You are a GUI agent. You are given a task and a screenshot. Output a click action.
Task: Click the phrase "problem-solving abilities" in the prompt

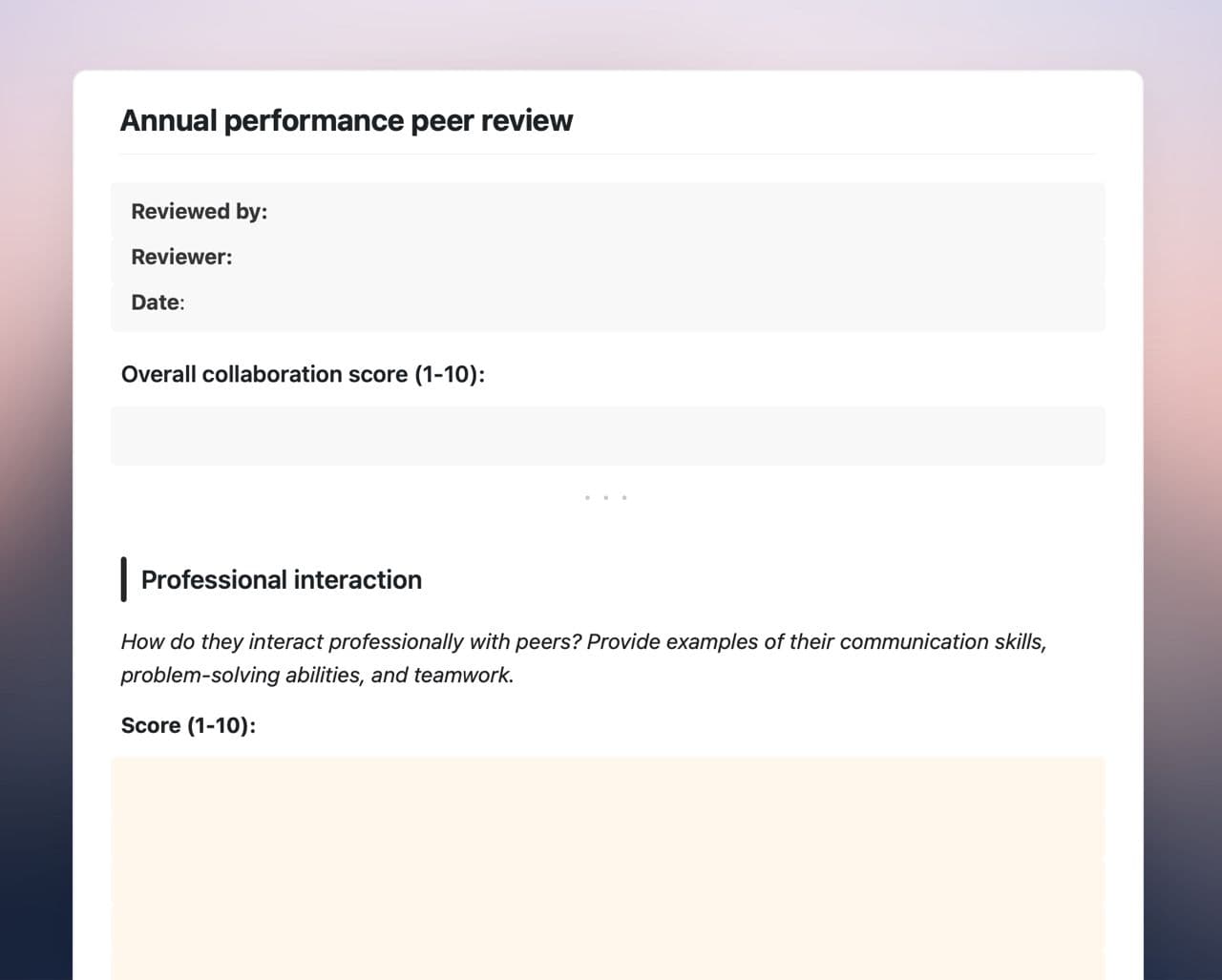[x=241, y=676]
